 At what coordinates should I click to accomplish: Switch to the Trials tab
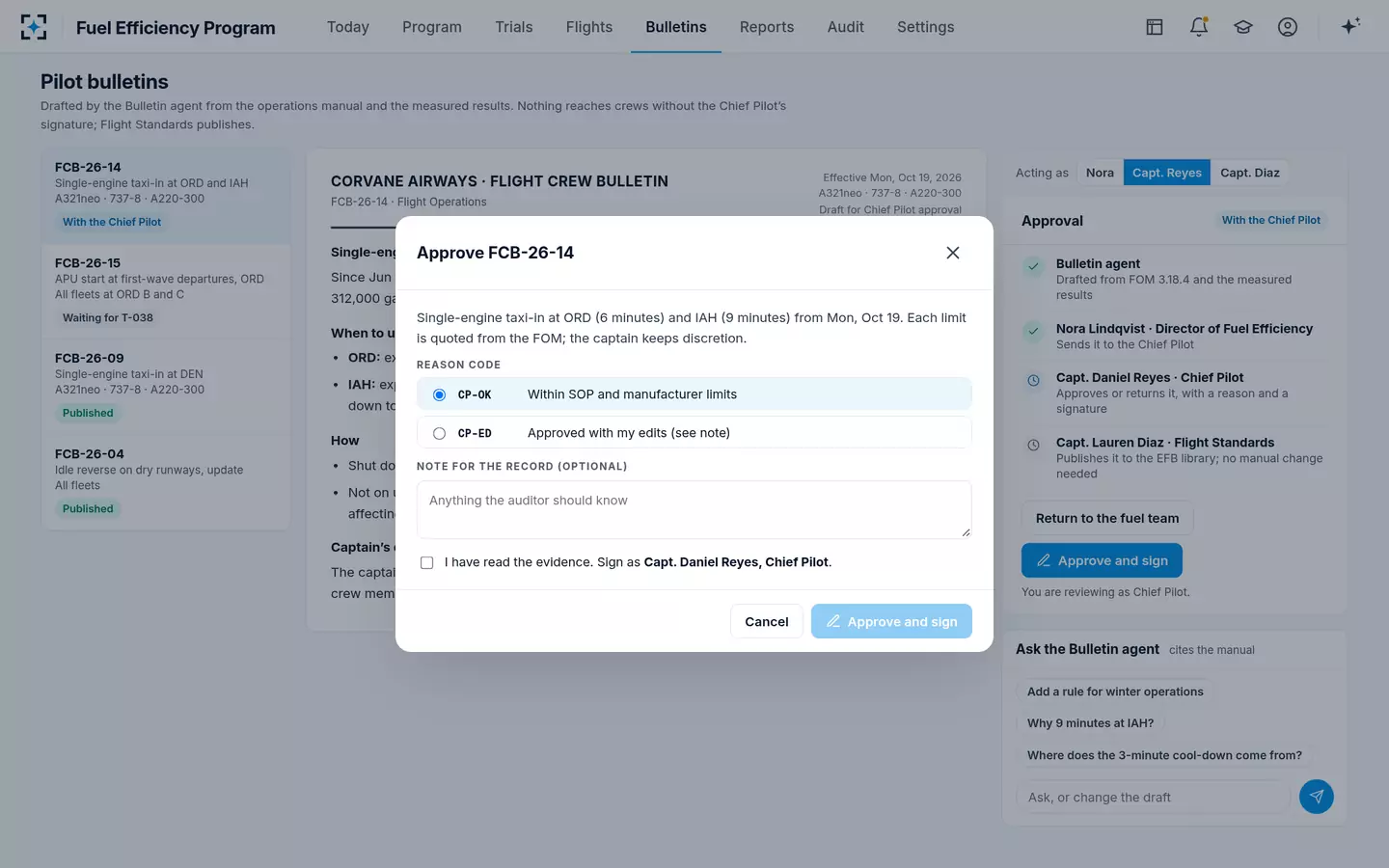click(x=514, y=27)
